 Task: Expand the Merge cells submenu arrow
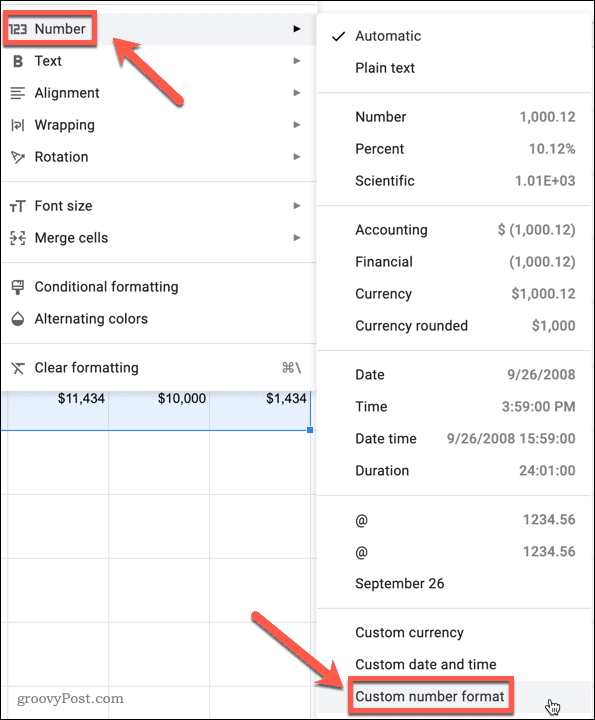click(x=297, y=238)
